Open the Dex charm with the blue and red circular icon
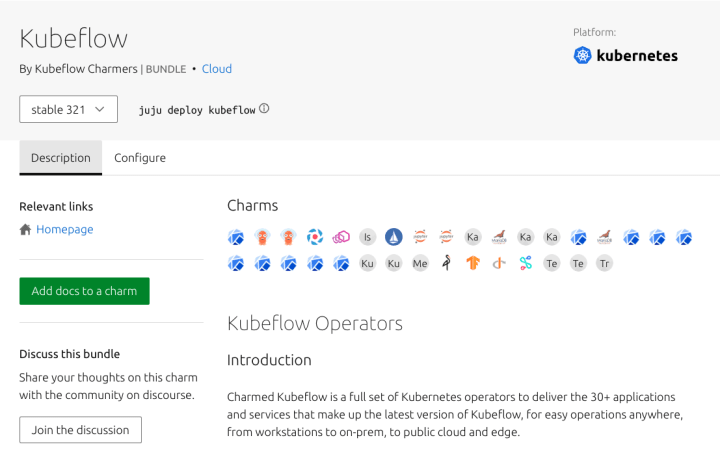720x451 pixels. pos(315,237)
